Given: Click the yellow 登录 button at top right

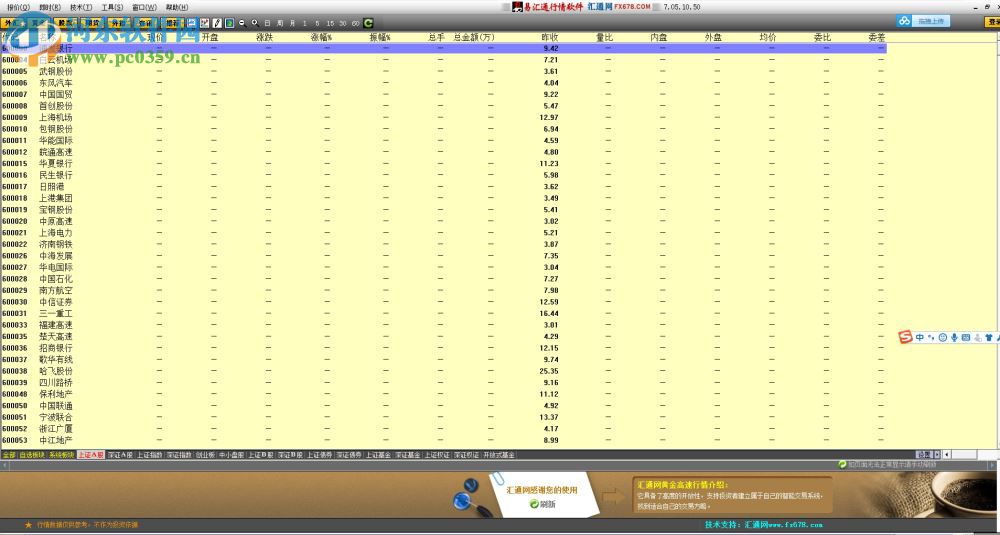Looking at the screenshot, I should (992, 22).
